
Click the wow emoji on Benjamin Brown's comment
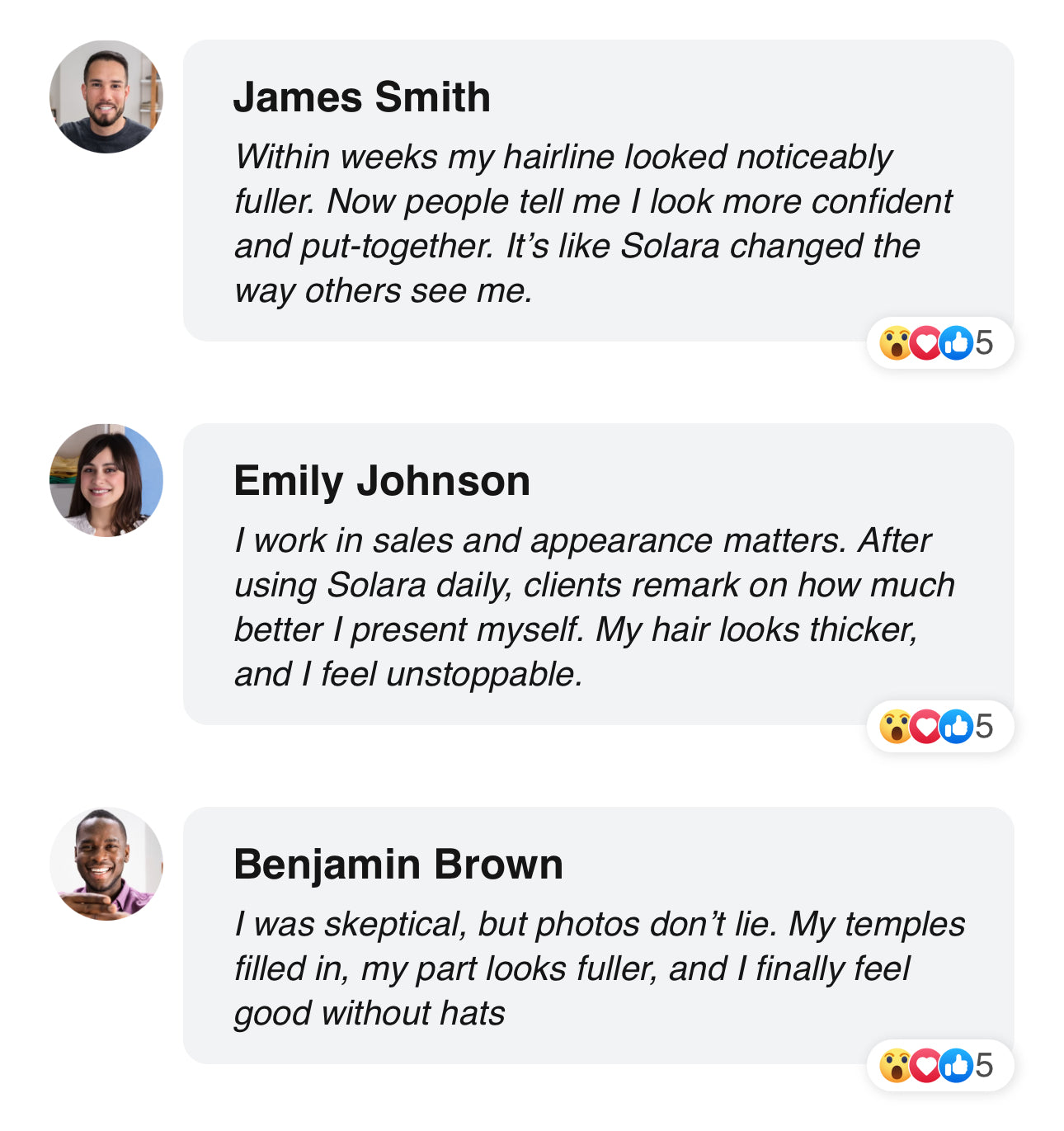click(894, 1066)
